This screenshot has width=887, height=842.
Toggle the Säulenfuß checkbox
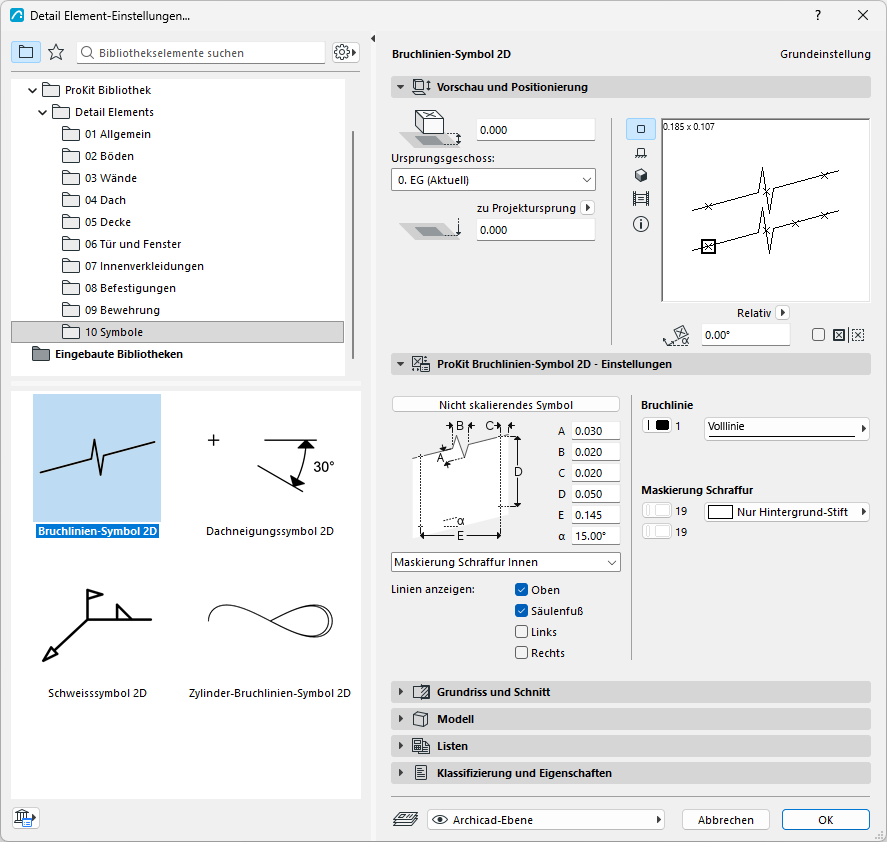[x=522, y=611]
